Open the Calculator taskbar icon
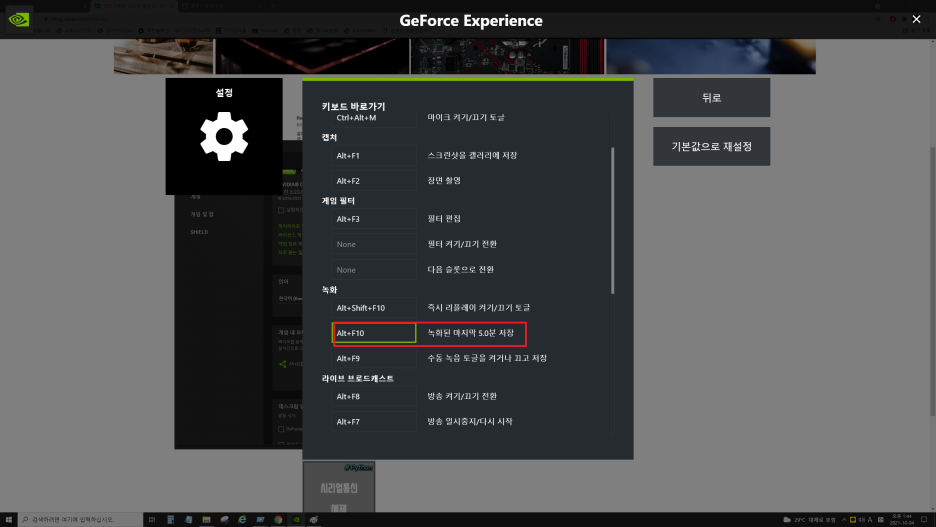The image size is (936, 527). pos(171,519)
